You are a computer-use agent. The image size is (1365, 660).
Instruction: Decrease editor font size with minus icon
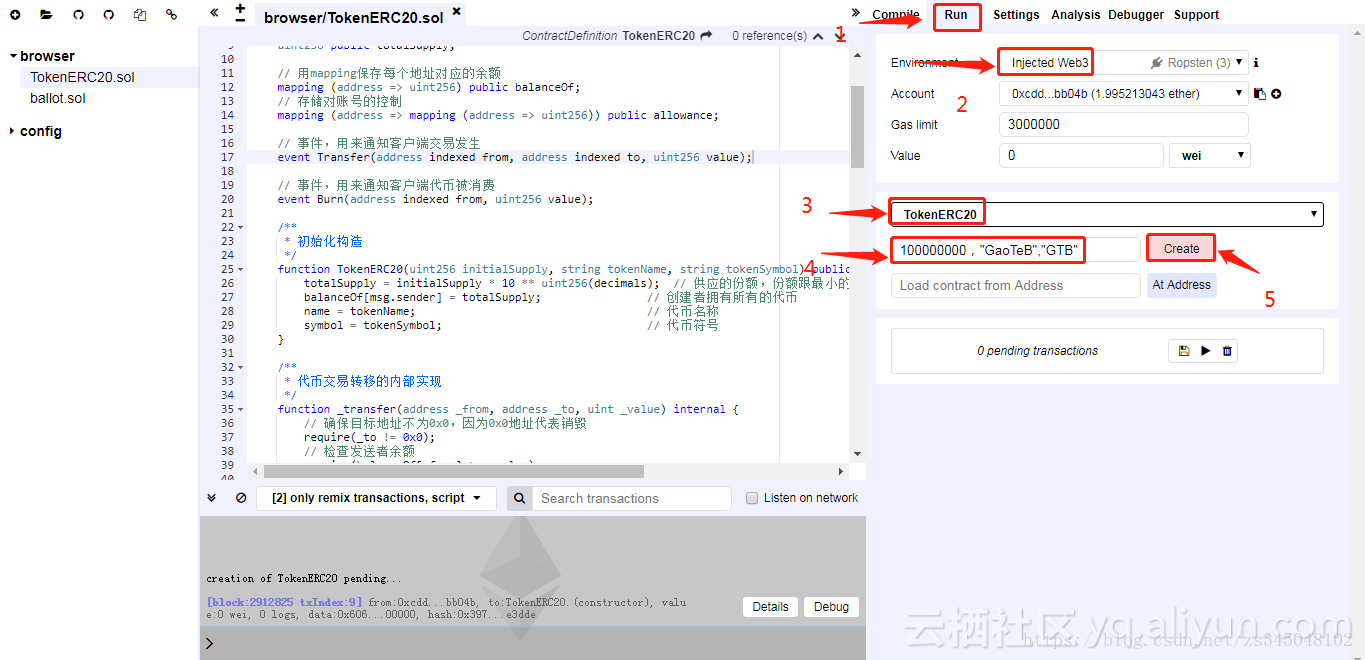click(x=240, y=20)
